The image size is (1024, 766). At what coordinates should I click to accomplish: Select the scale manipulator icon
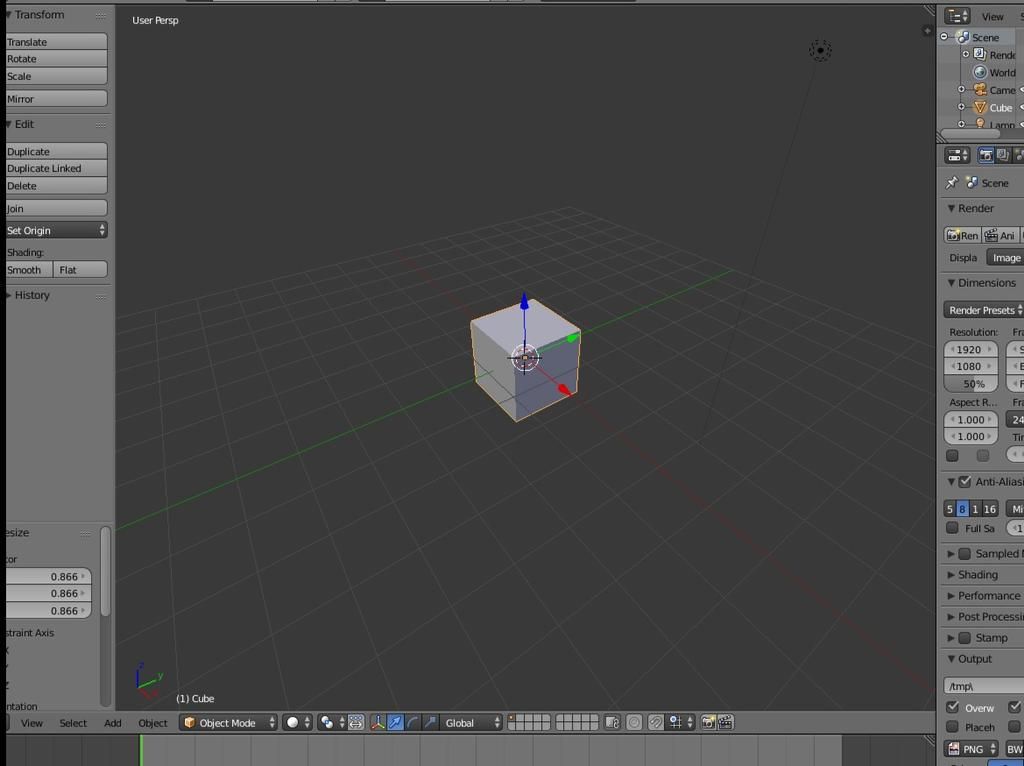(430, 722)
